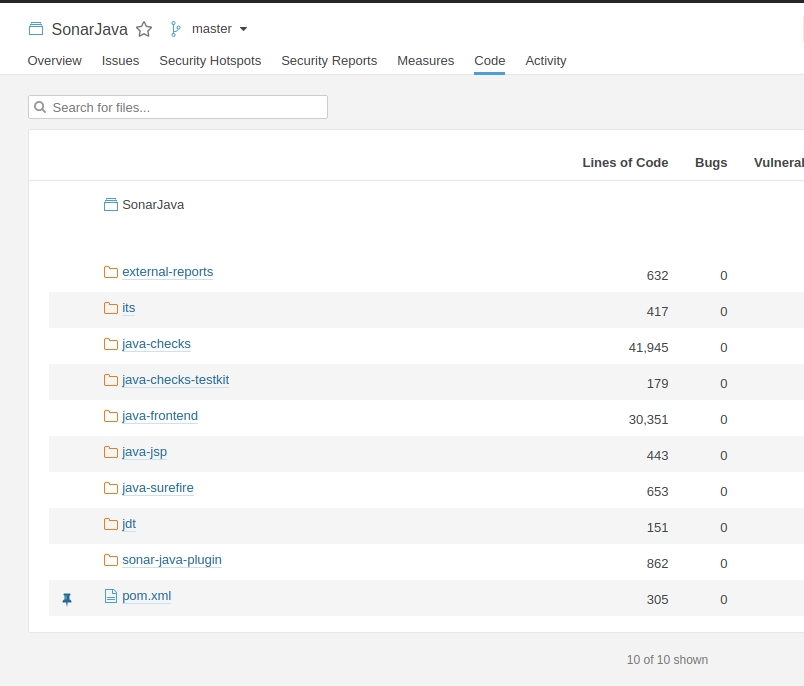
Task: Toggle the favorite star off
Action: point(144,30)
